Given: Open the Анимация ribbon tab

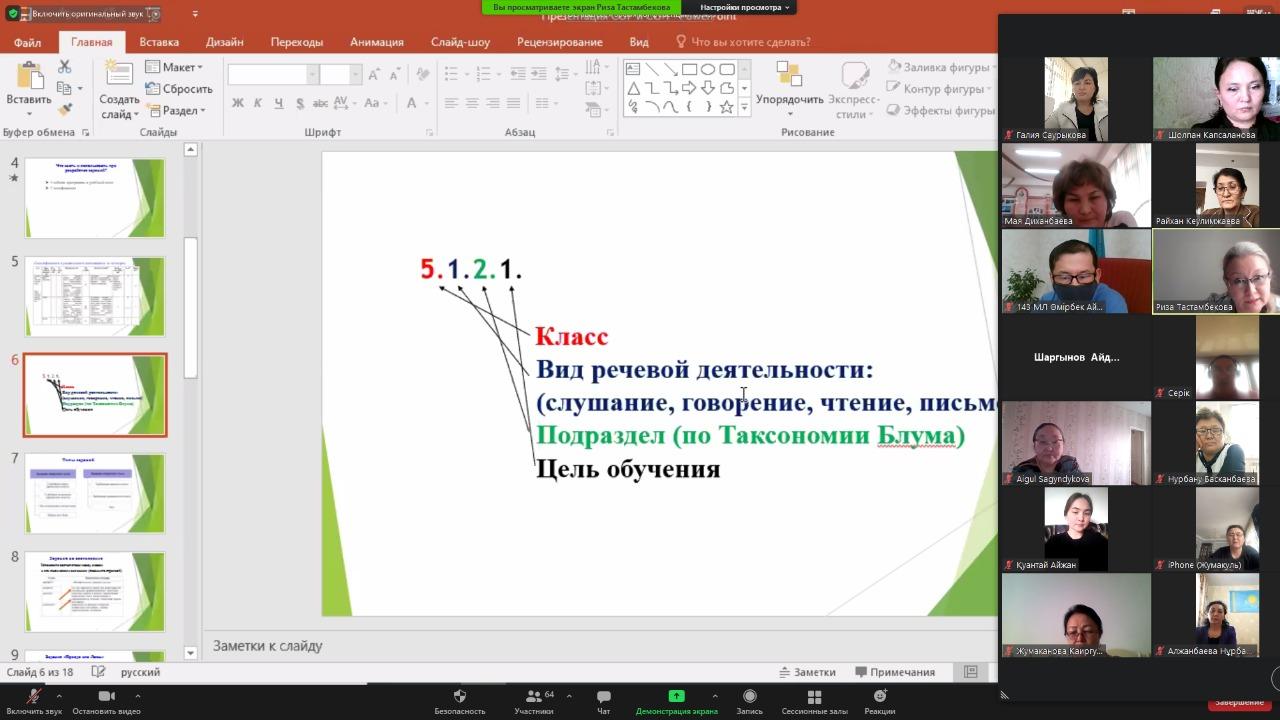Looking at the screenshot, I should [x=376, y=42].
